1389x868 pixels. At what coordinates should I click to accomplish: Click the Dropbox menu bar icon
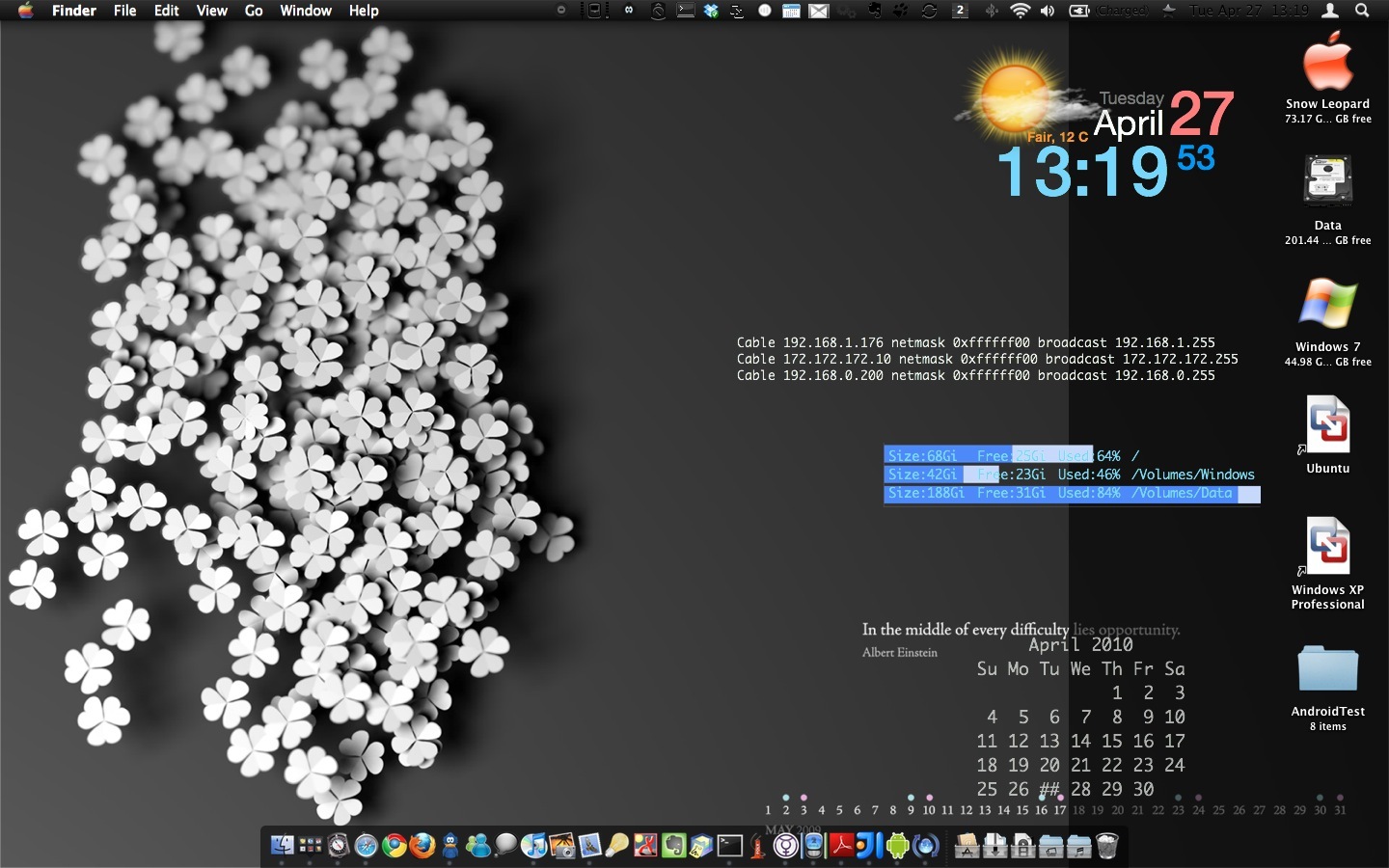711,11
